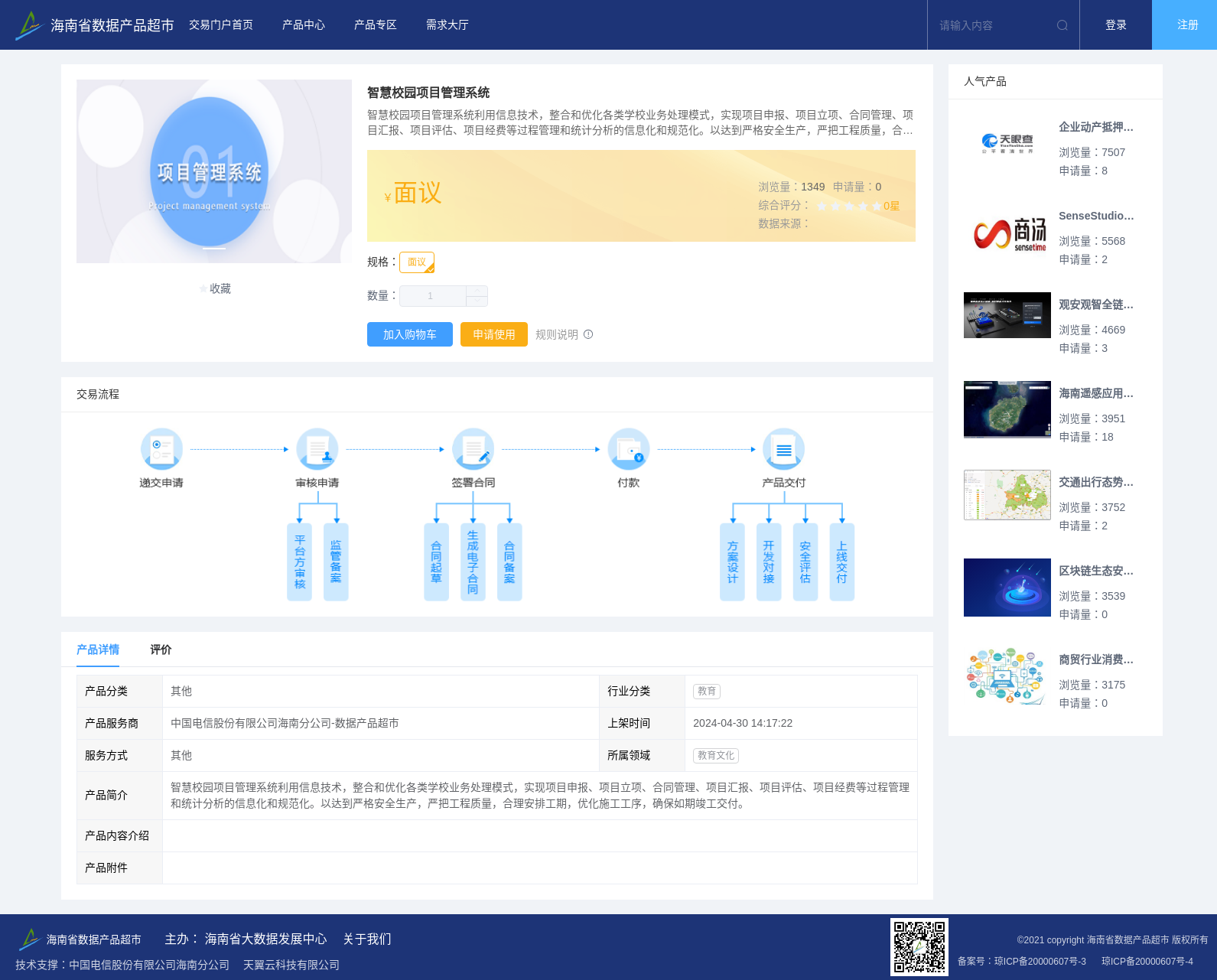Click the favorite star icon next to 收藏
1217x980 pixels.
(x=203, y=288)
